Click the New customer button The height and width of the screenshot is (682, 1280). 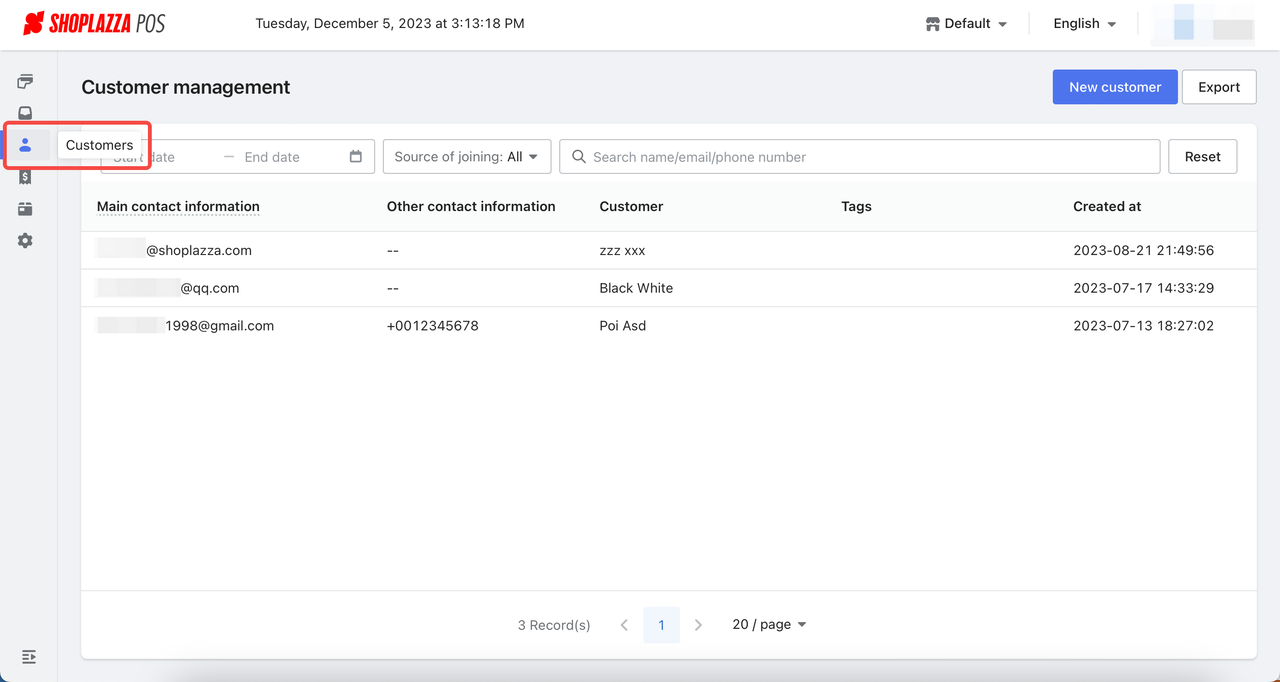[1114, 87]
